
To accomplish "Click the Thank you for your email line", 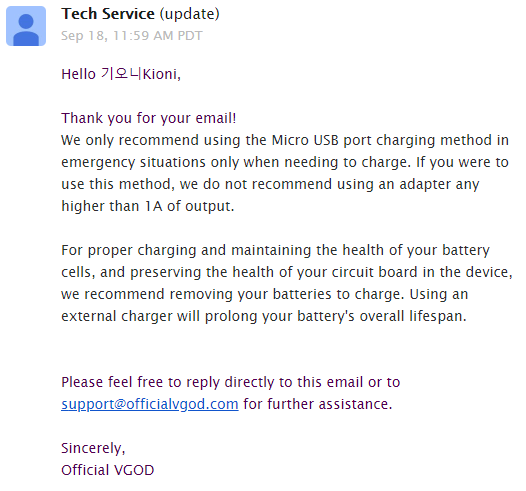I will [x=149, y=118].
